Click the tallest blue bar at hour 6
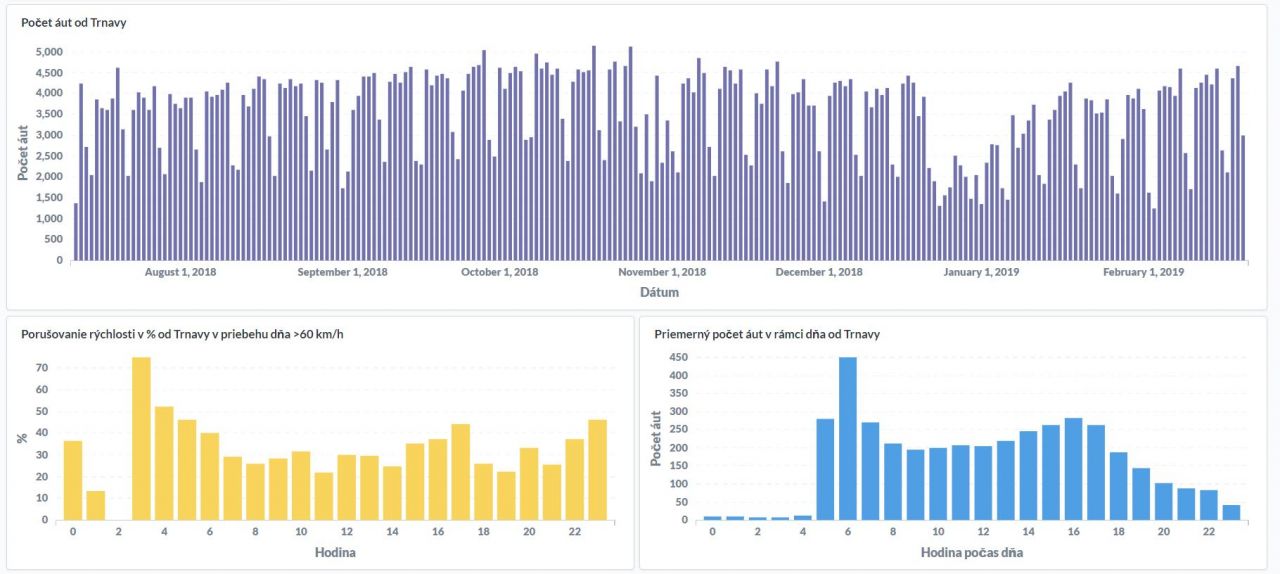 coord(848,438)
